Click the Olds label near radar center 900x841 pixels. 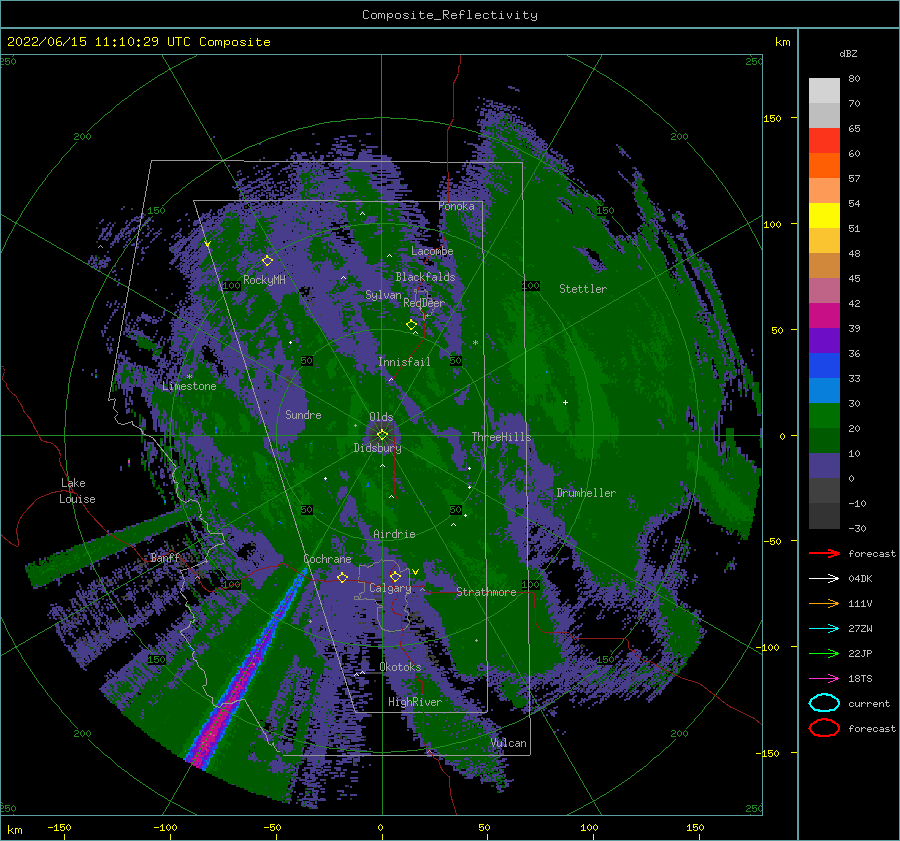pyautogui.click(x=381, y=417)
